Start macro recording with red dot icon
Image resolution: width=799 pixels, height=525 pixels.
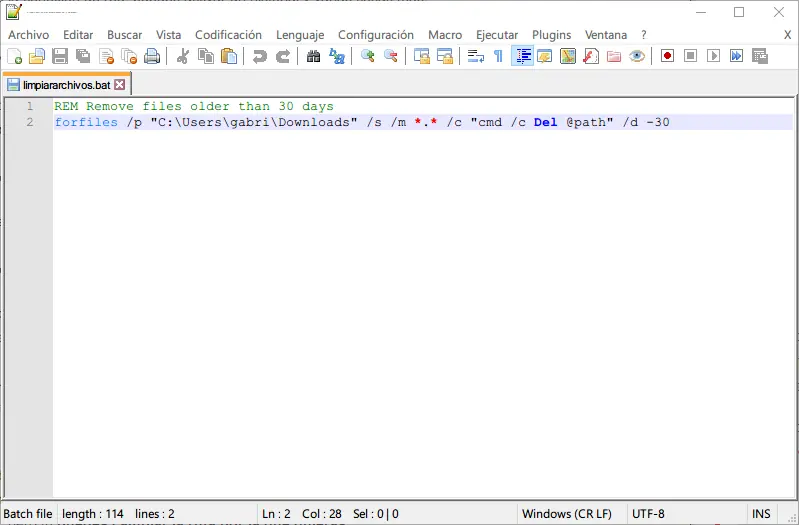point(668,56)
